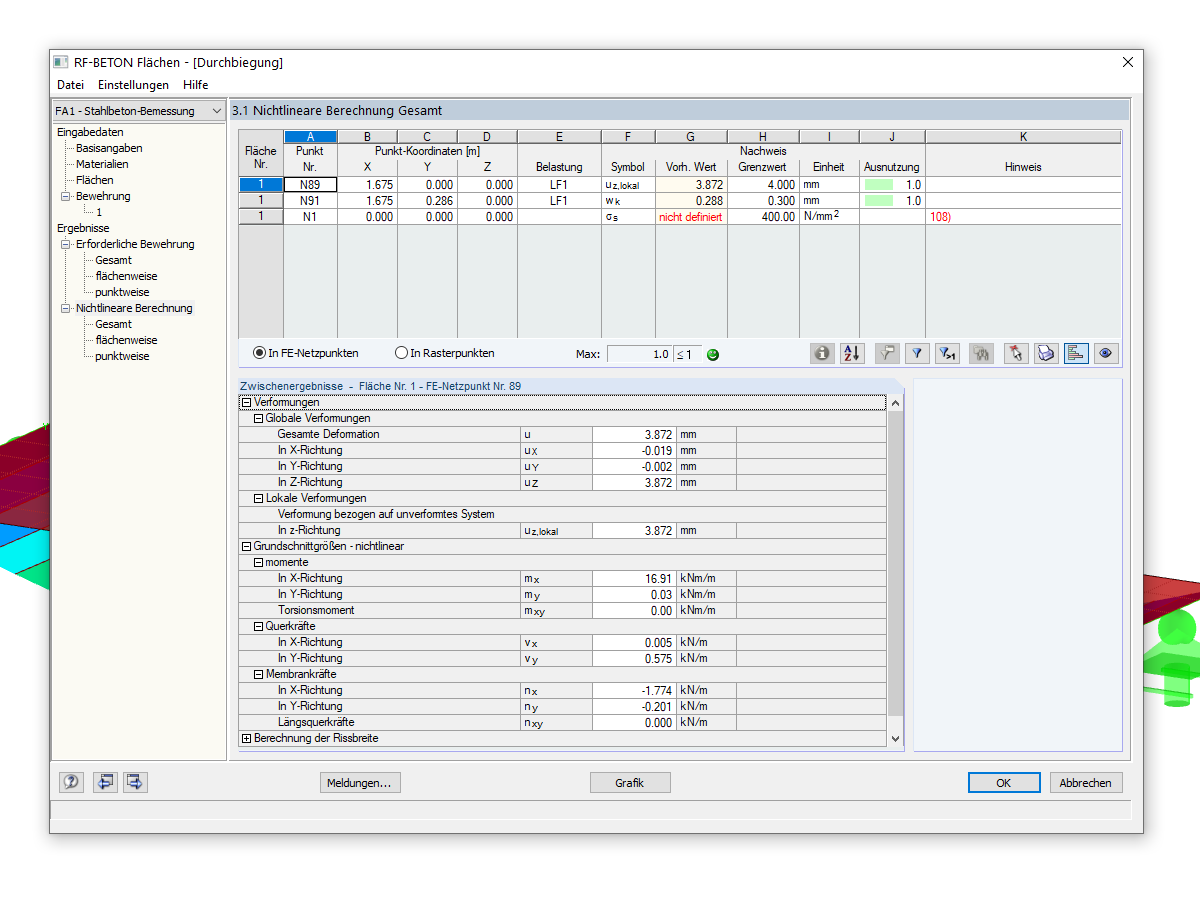Go to next table with right arrow icon
The height and width of the screenshot is (900, 1200).
135,782
